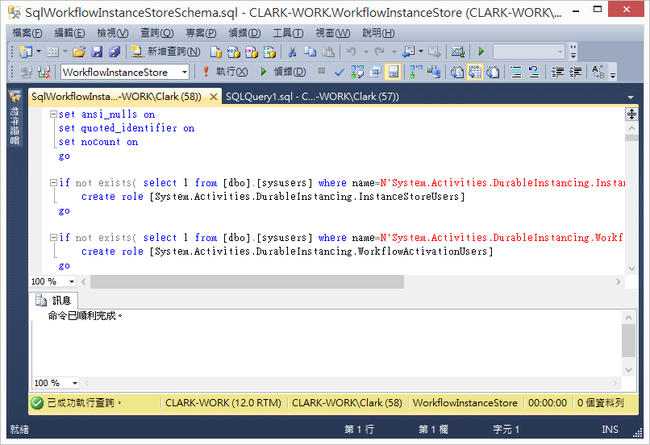This screenshot has width=650, height=445.
Task: Click the Navigate Backward icon
Action: pyautogui.click(x=409, y=51)
